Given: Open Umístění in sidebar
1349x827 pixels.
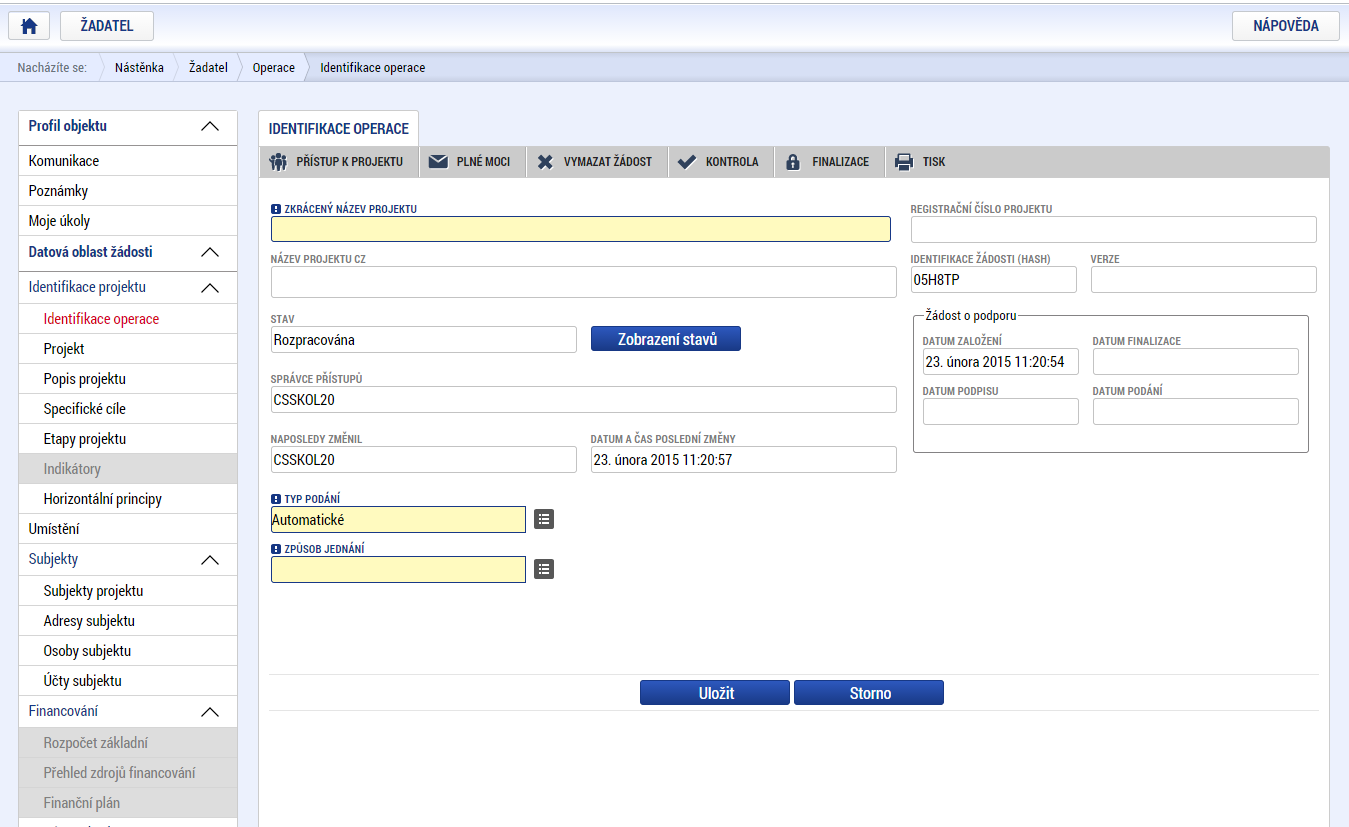Looking at the screenshot, I should point(128,529).
